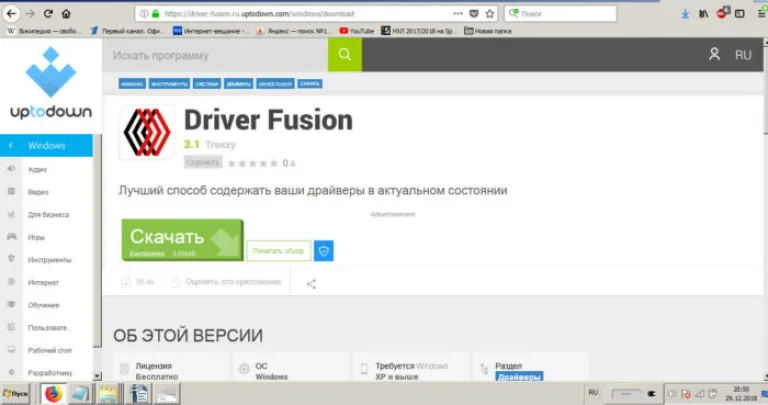Viewport: 768px width, 405px height.
Task: Open the "Для бизнеса" sidebar category
Action: pyautogui.click(x=47, y=214)
